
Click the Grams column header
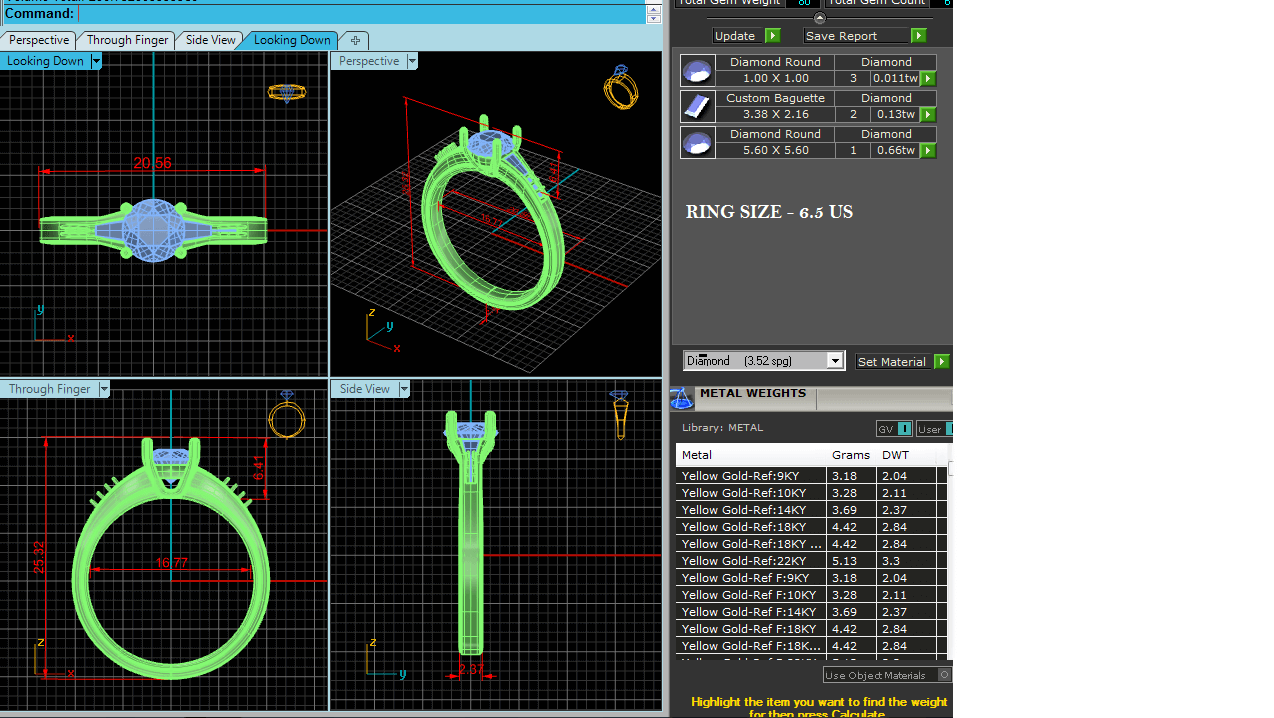[x=851, y=455]
